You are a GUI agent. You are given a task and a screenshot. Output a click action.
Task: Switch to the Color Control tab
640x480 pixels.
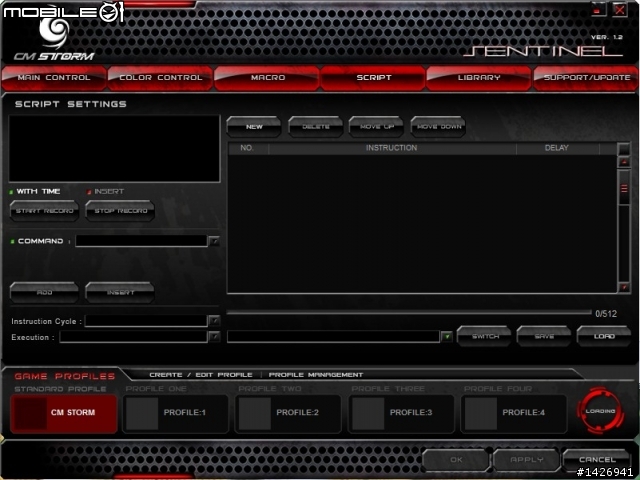coord(160,78)
